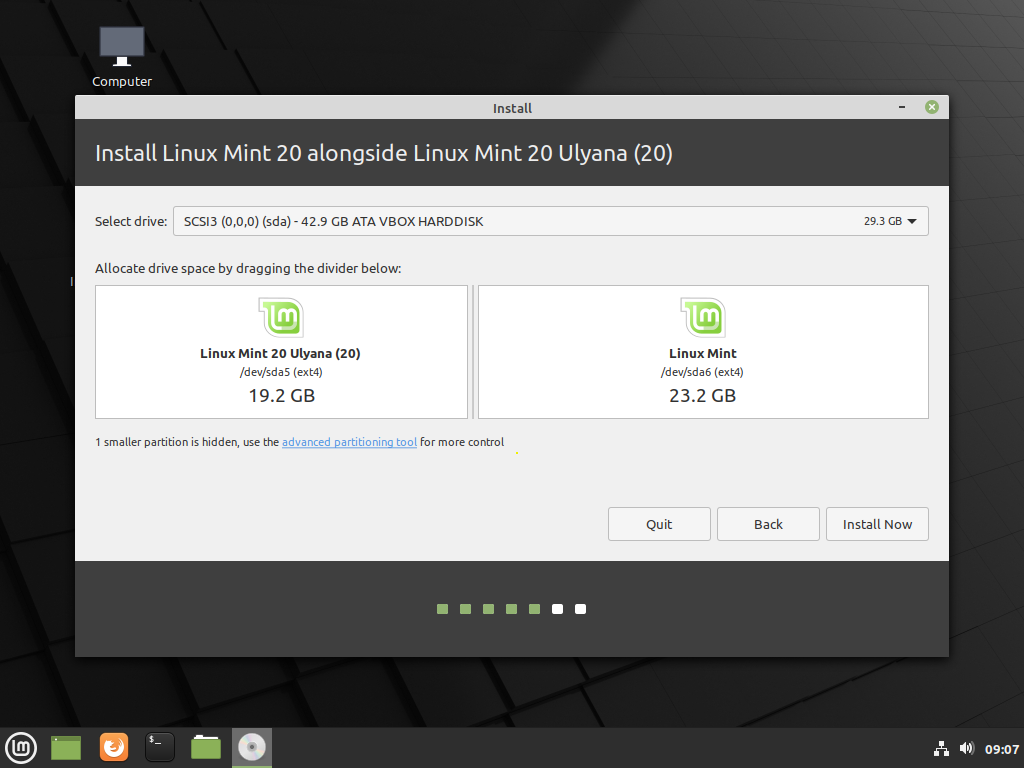
Task: Click the 'Allocate drive space' instruction text
Action: (248, 268)
